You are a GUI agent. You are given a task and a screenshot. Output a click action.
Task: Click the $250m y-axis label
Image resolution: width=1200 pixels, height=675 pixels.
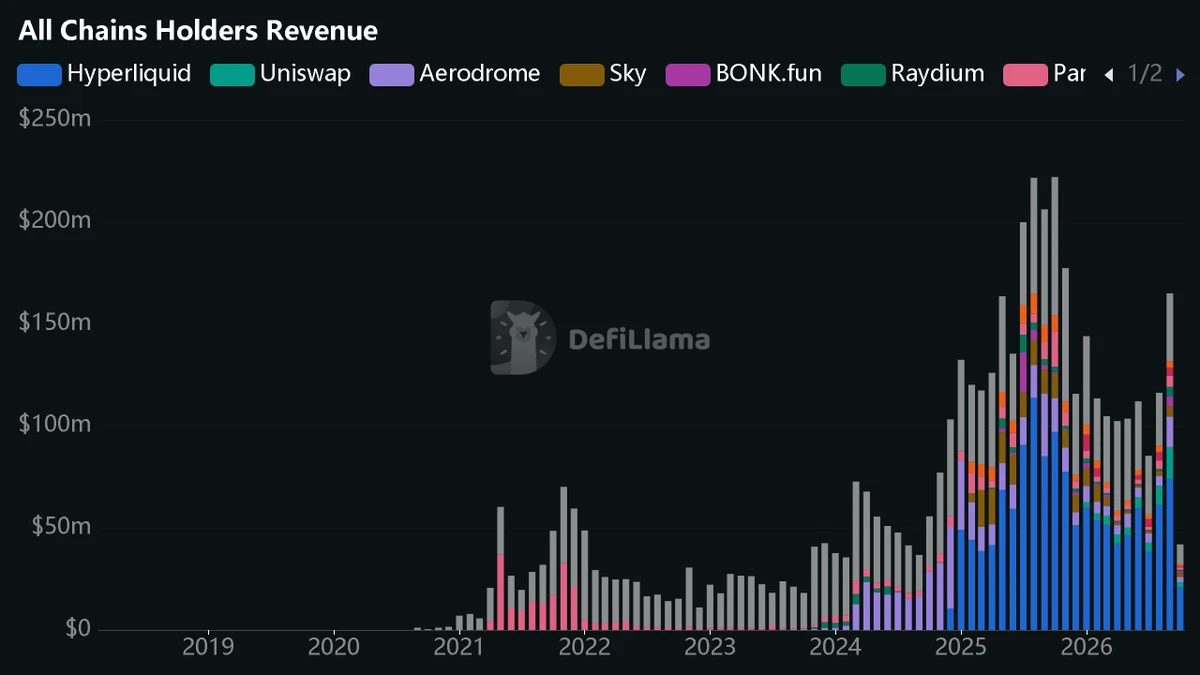[54, 118]
